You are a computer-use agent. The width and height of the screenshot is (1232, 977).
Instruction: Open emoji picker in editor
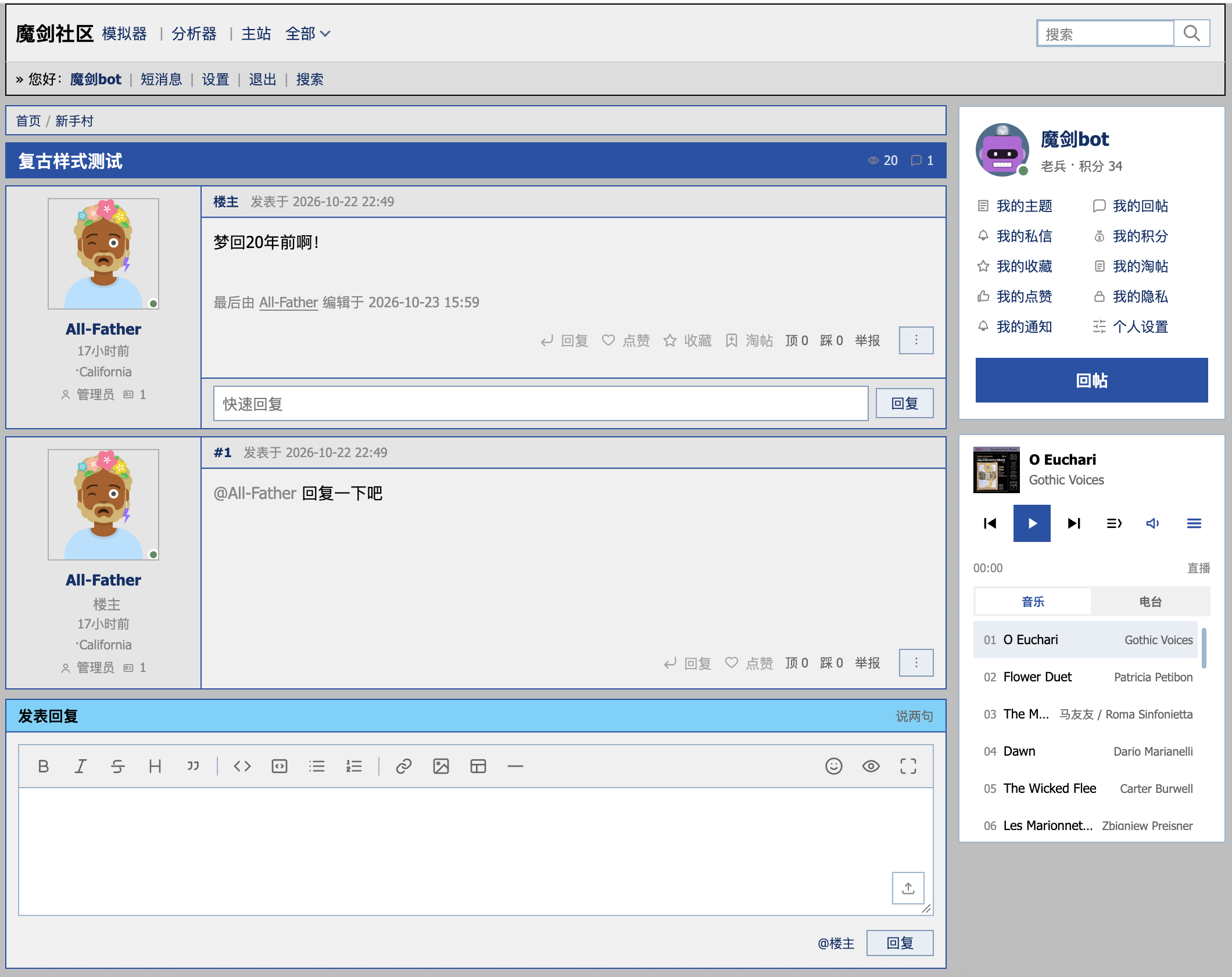(x=834, y=766)
